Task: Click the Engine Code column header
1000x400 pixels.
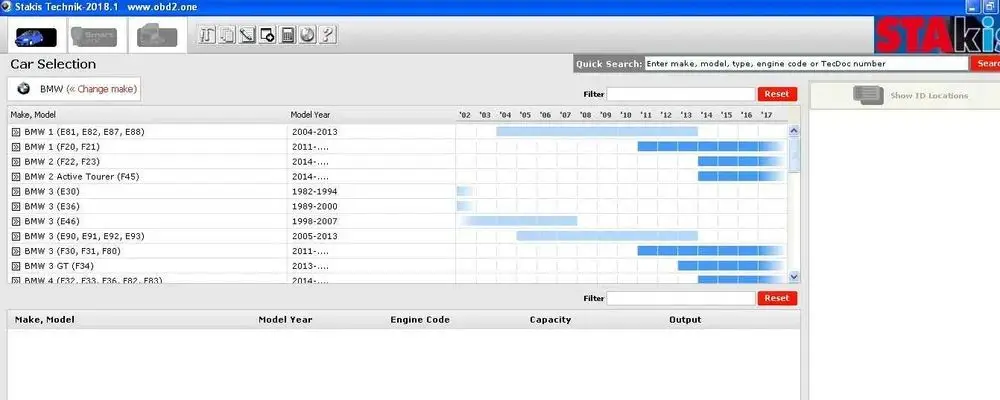Action: point(420,320)
